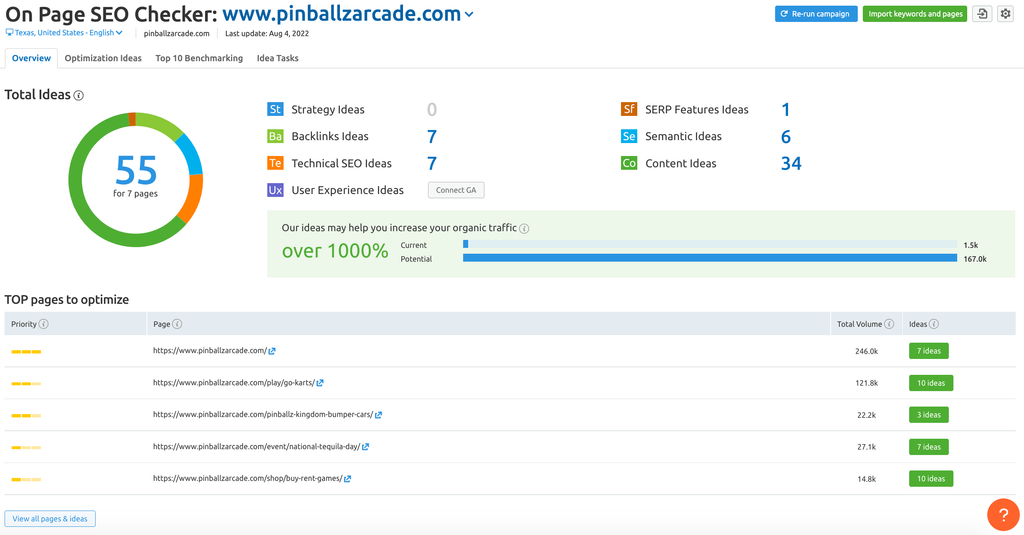Click the SERP Features Ideas count 1
Image resolution: width=1024 pixels, height=535 pixels.
coord(786,110)
